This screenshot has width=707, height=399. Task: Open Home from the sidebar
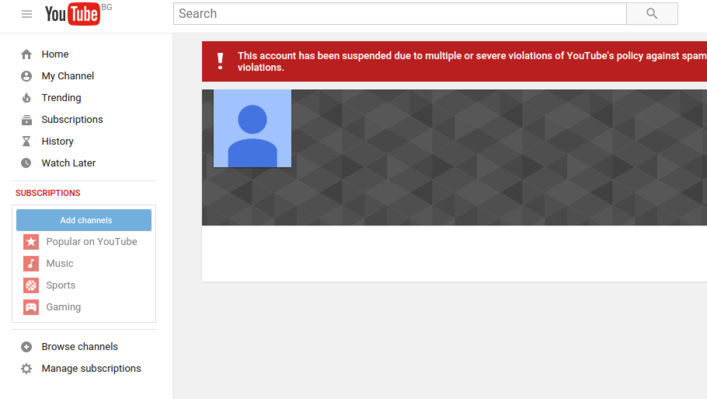pos(55,54)
